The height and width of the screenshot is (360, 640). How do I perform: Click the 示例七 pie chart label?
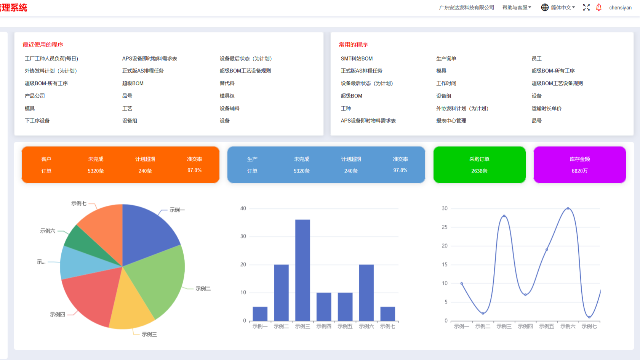(x=78, y=203)
